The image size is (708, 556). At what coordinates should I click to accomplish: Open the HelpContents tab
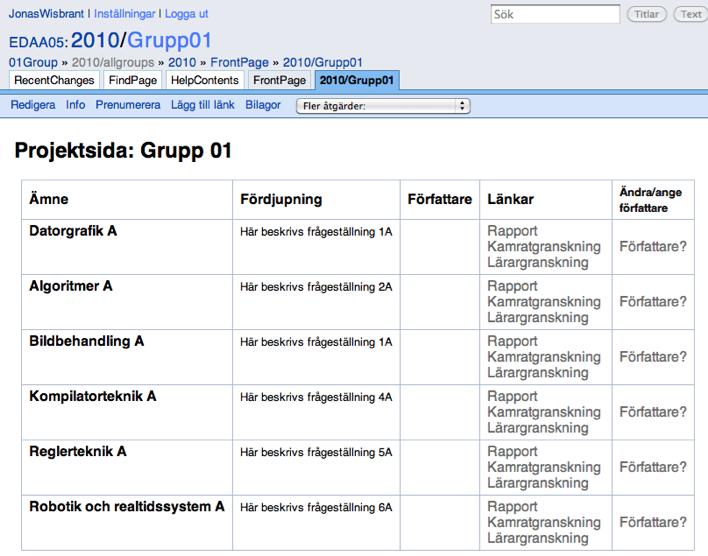205,80
